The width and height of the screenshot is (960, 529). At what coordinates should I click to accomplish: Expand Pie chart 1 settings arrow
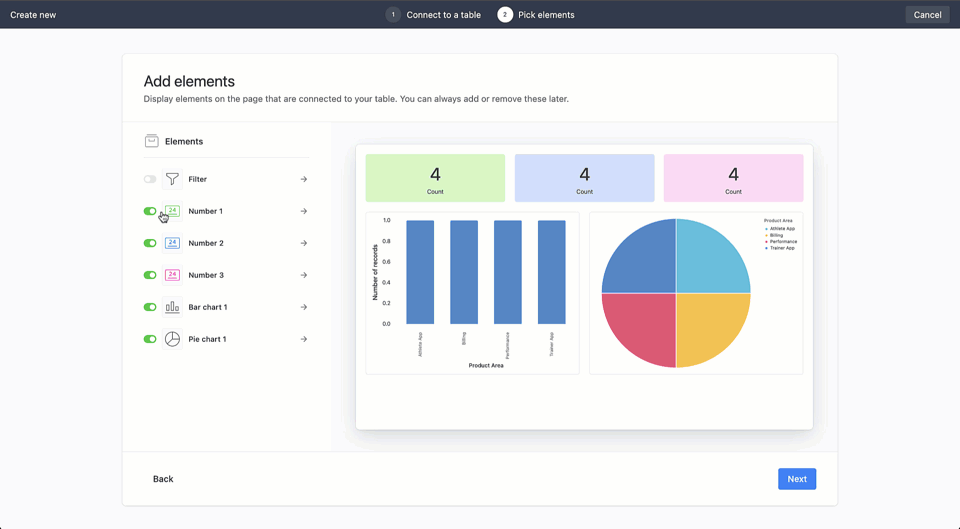(304, 339)
